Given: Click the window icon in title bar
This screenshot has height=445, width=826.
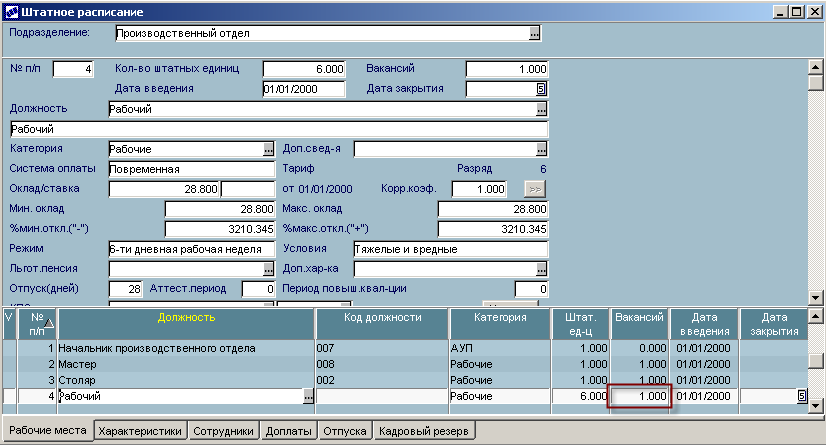Looking at the screenshot, I should point(12,12).
